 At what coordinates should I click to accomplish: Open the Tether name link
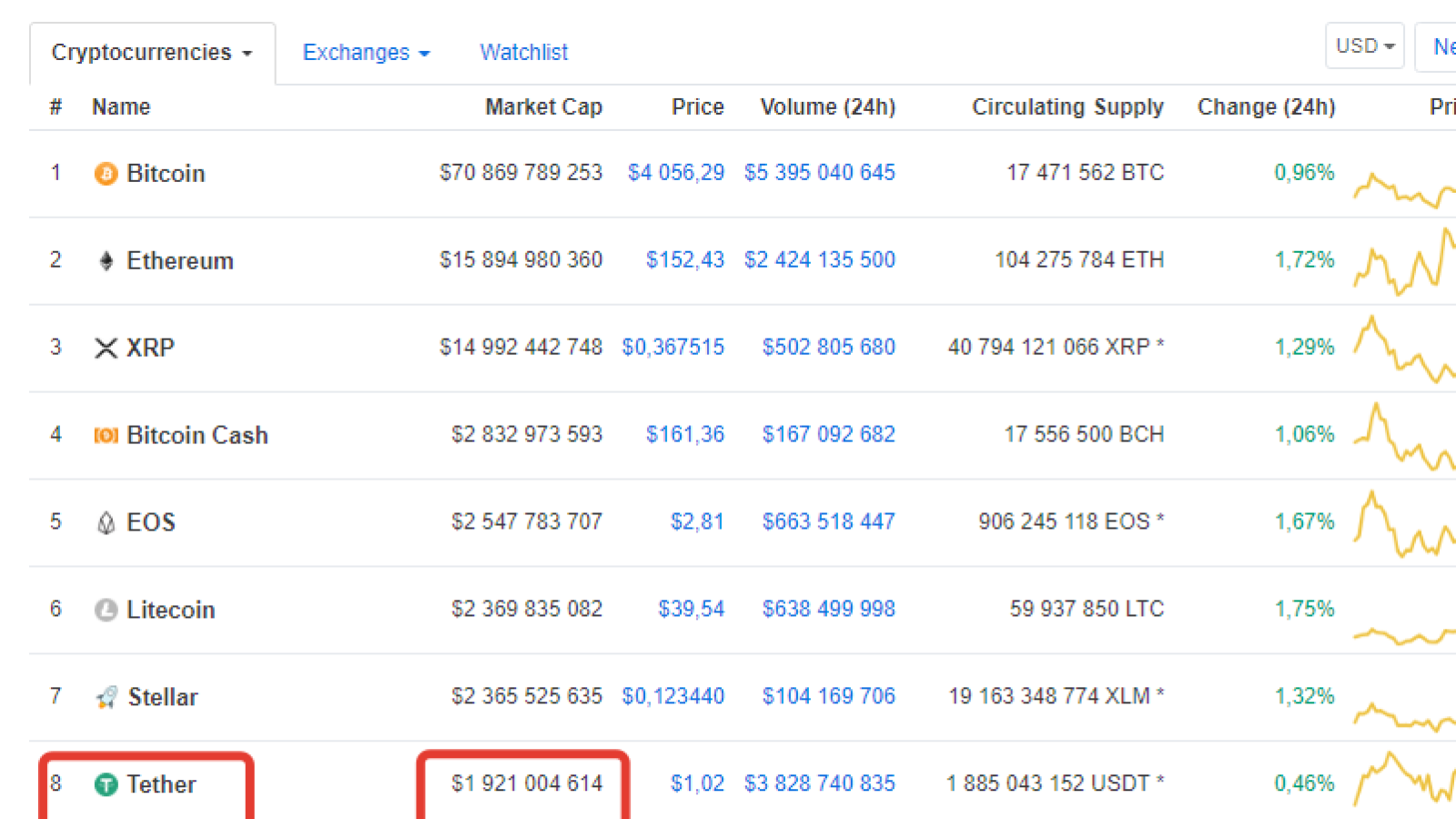[x=161, y=784]
